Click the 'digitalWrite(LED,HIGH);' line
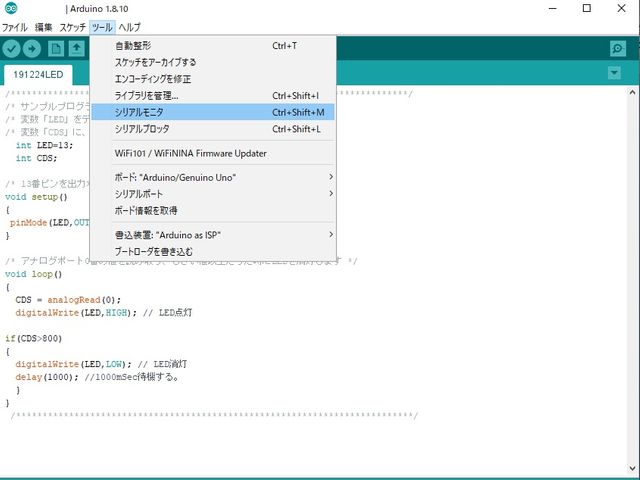This screenshot has width=640, height=480. 76,313
